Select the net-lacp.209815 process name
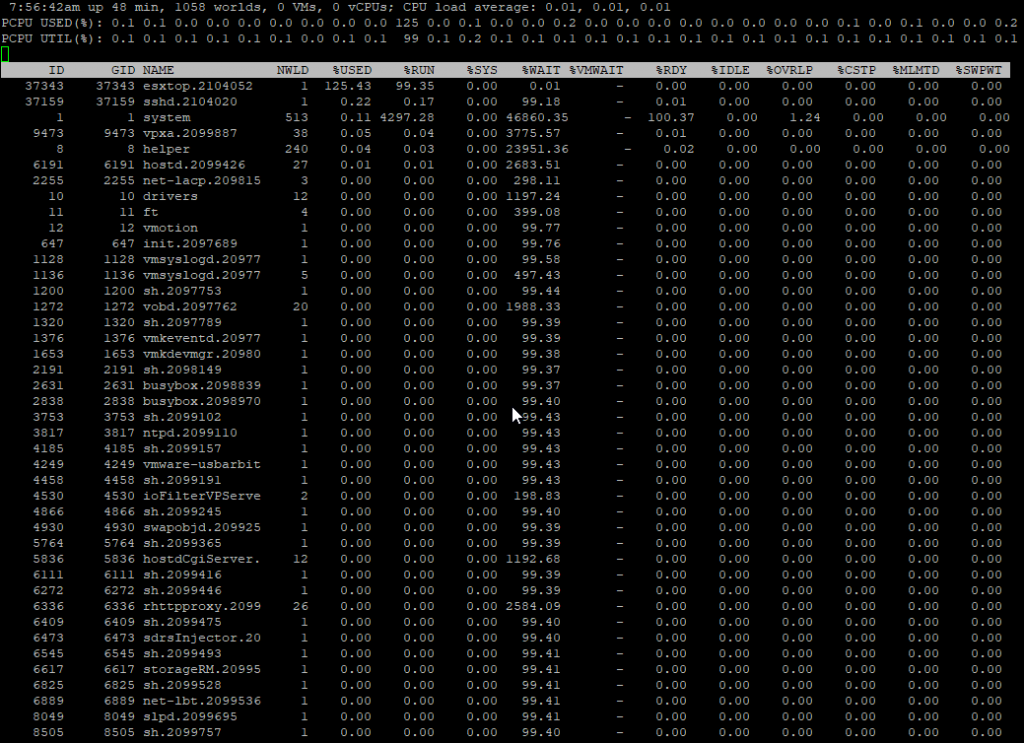Viewport: 1024px width, 743px height. point(202,180)
